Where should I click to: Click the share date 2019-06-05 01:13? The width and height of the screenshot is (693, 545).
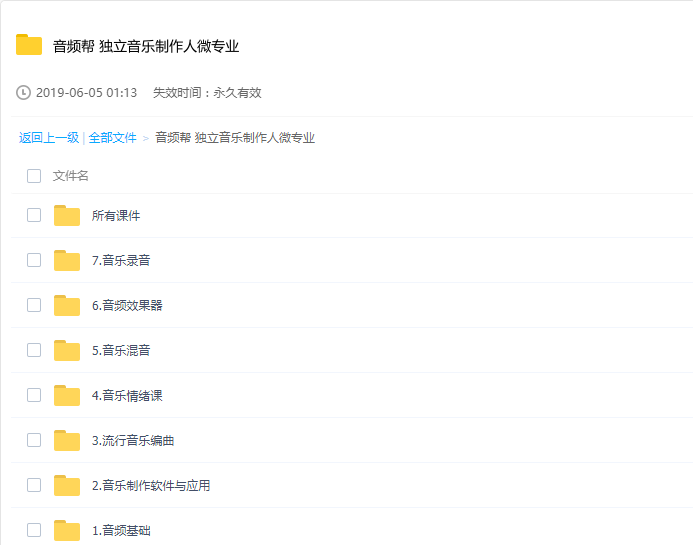click(x=86, y=93)
